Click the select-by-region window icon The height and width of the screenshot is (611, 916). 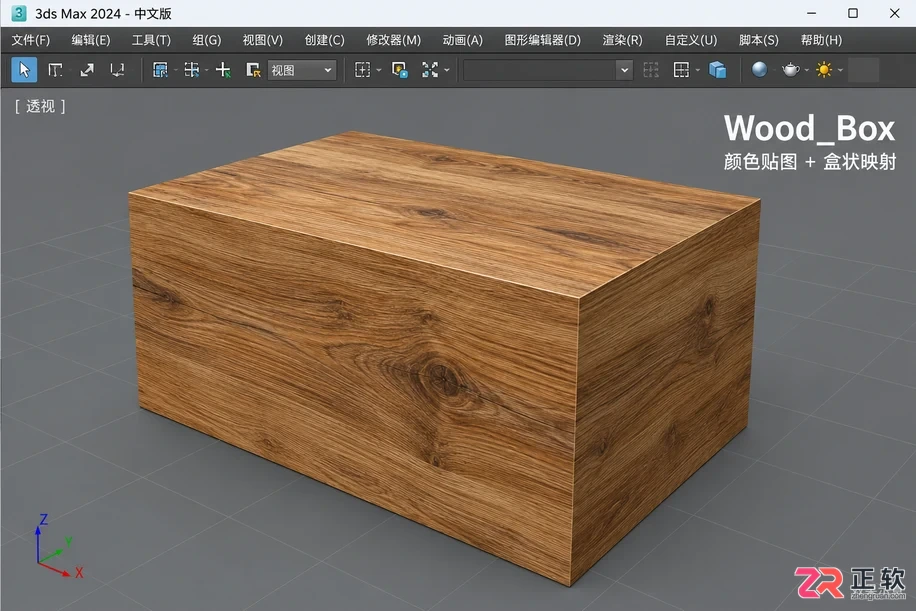point(160,70)
